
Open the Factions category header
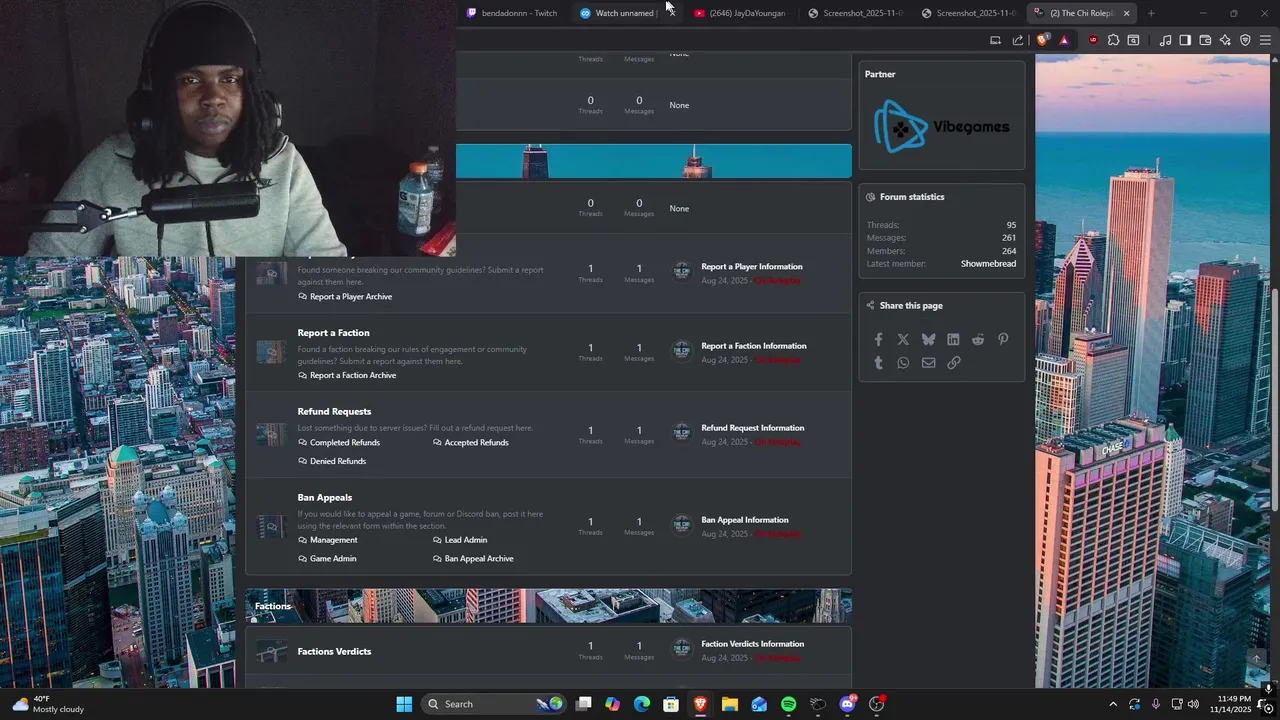click(x=273, y=606)
